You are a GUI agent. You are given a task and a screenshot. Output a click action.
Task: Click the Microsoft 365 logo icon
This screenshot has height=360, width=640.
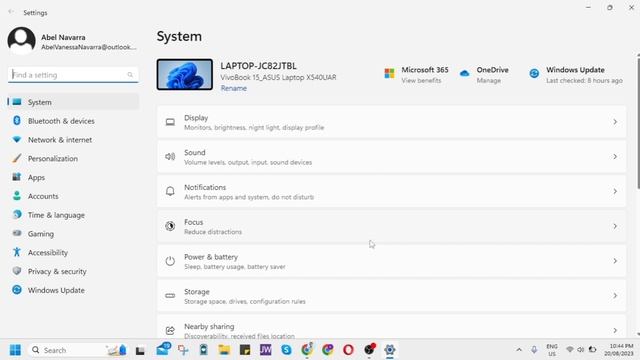point(389,73)
